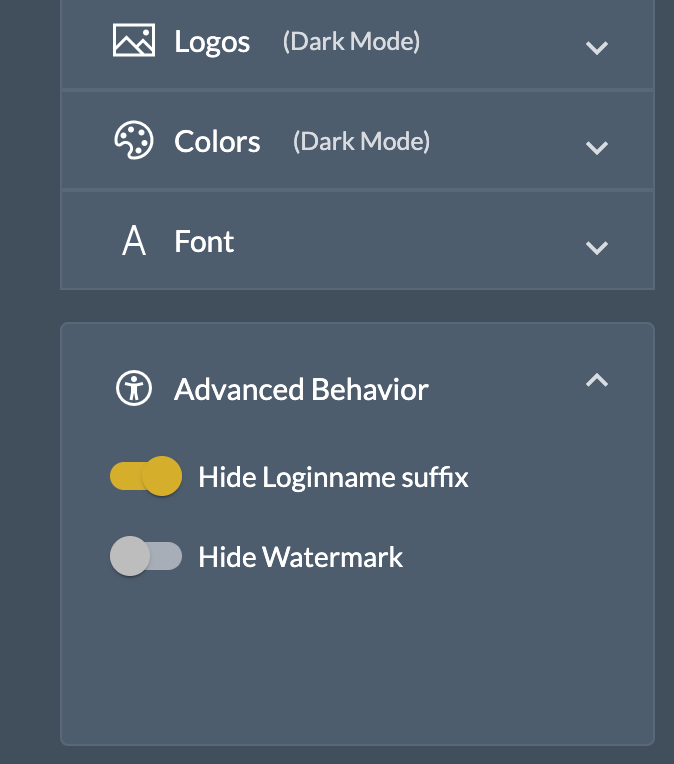
Task: Click the Colors palette icon
Action: (133, 141)
